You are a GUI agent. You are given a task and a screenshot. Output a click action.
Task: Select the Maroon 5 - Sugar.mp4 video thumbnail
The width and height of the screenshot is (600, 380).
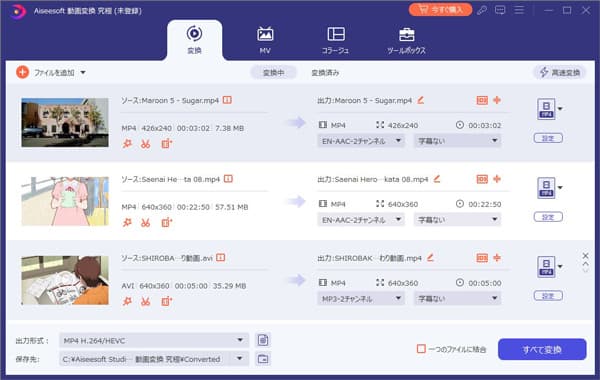65,122
